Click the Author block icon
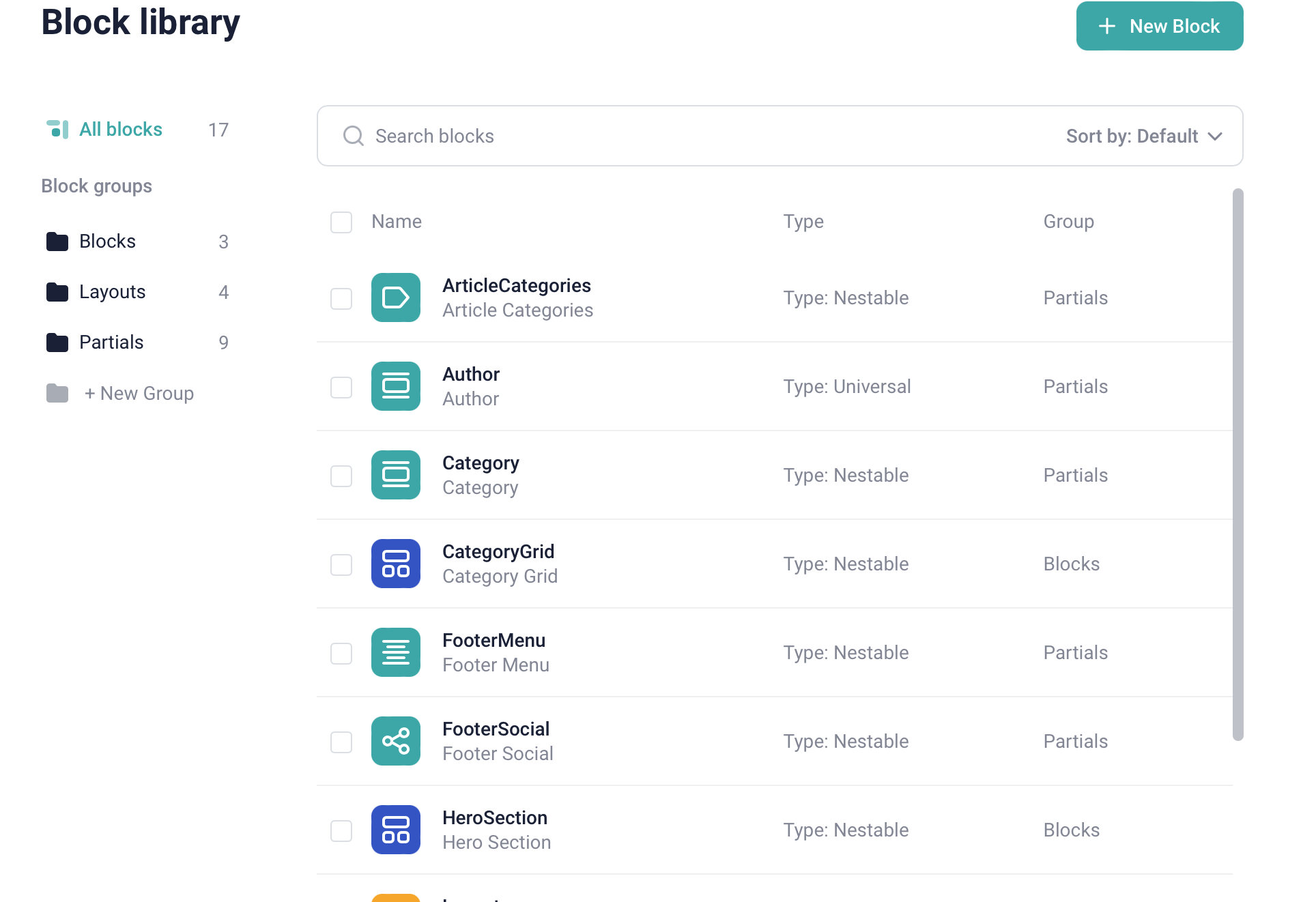 (x=395, y=386)
